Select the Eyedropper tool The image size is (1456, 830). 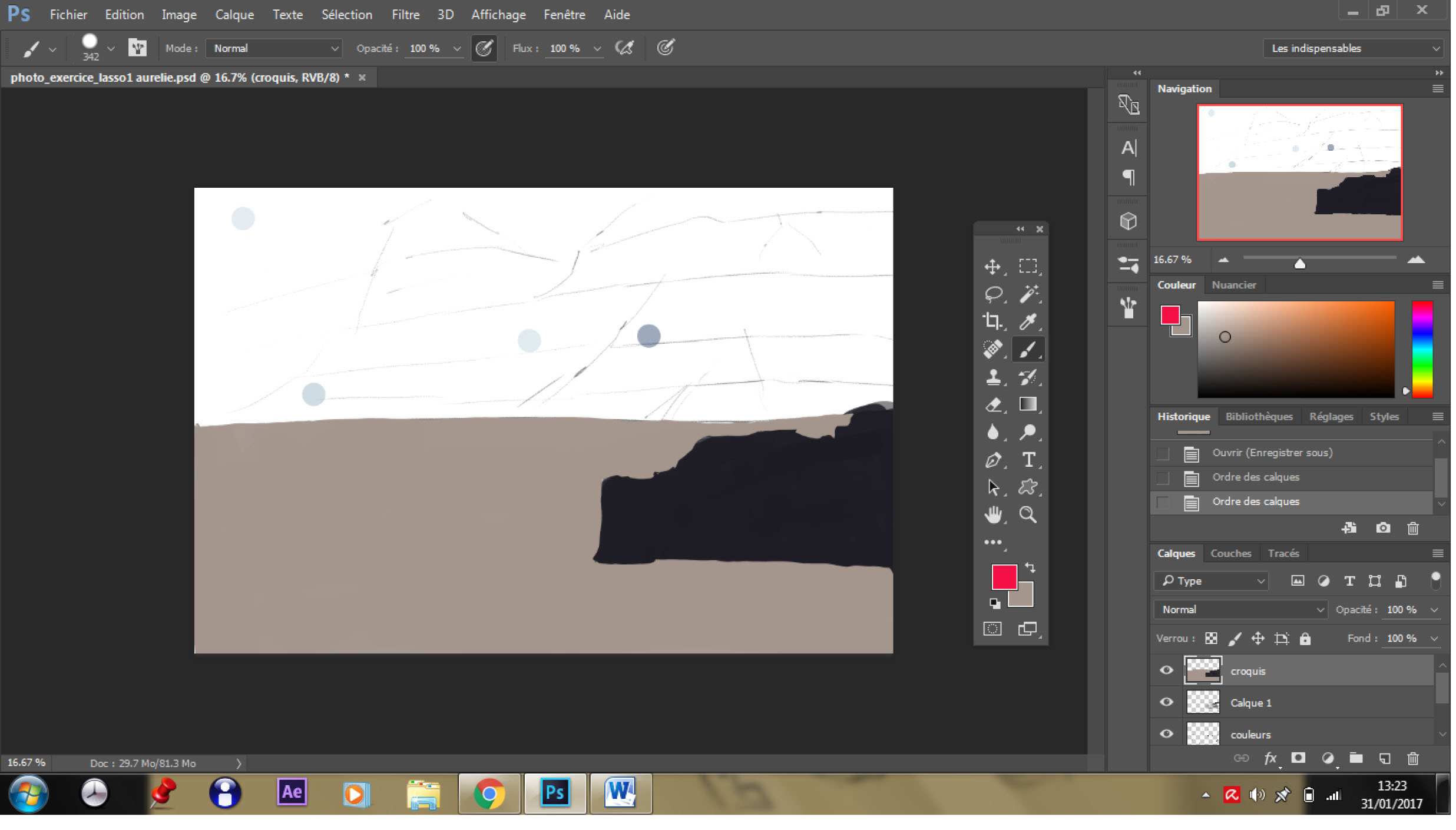[1028, 321]
